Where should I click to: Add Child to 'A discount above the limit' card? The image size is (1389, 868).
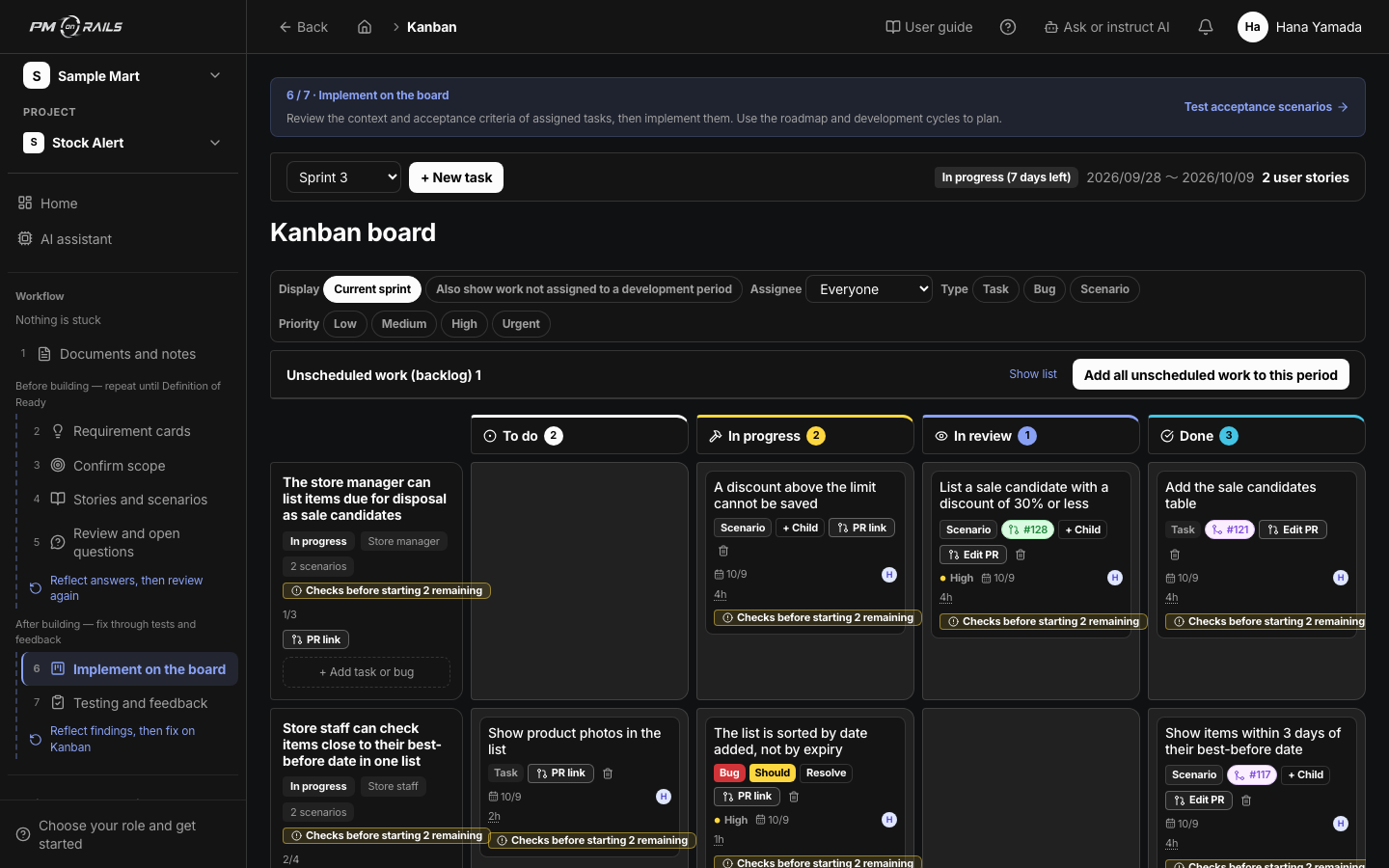tap(801, 528)
